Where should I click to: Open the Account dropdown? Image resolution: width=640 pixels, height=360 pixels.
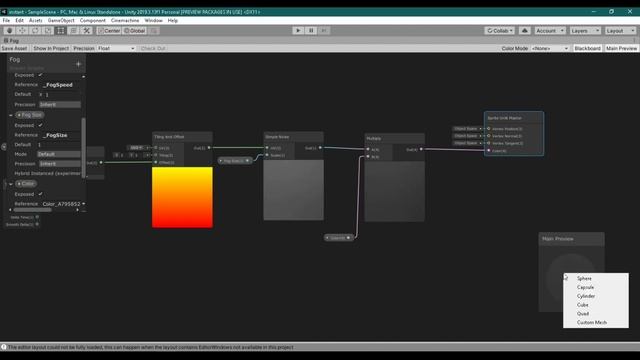(550, 31)
